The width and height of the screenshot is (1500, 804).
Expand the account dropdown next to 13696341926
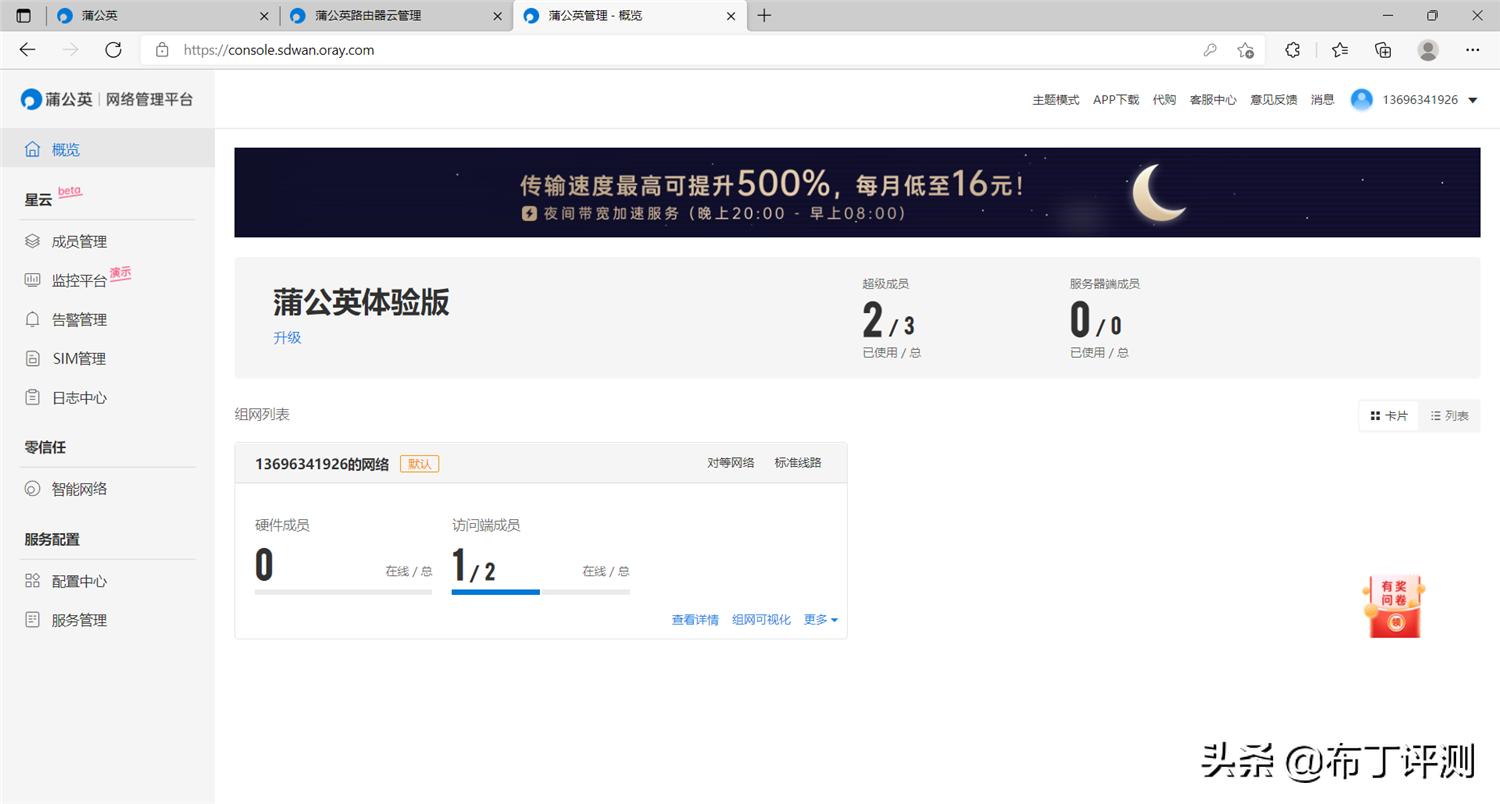click(1471, 99)
